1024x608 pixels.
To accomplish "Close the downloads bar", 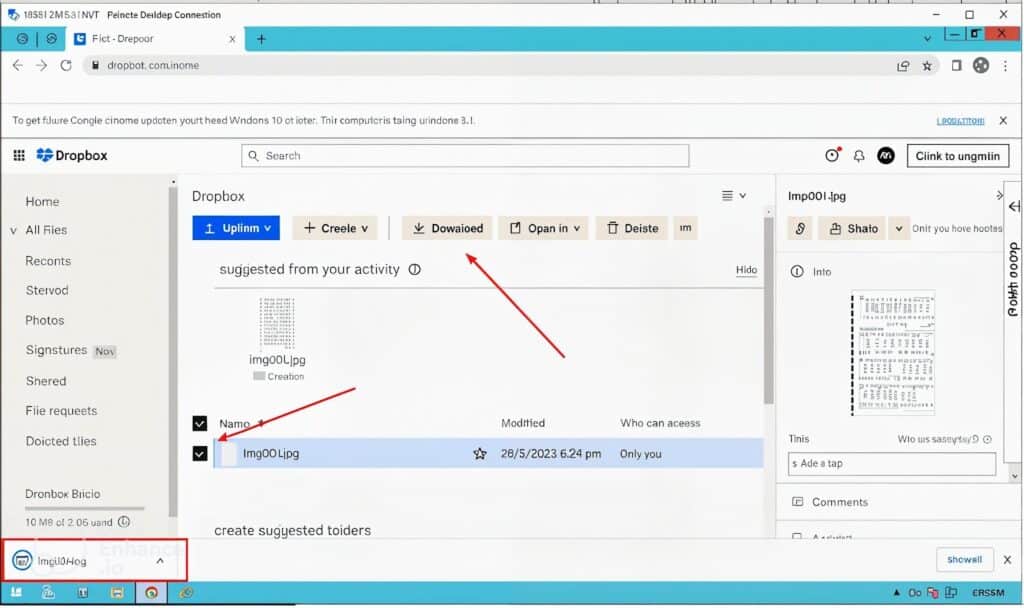I will click(1007, 560).
